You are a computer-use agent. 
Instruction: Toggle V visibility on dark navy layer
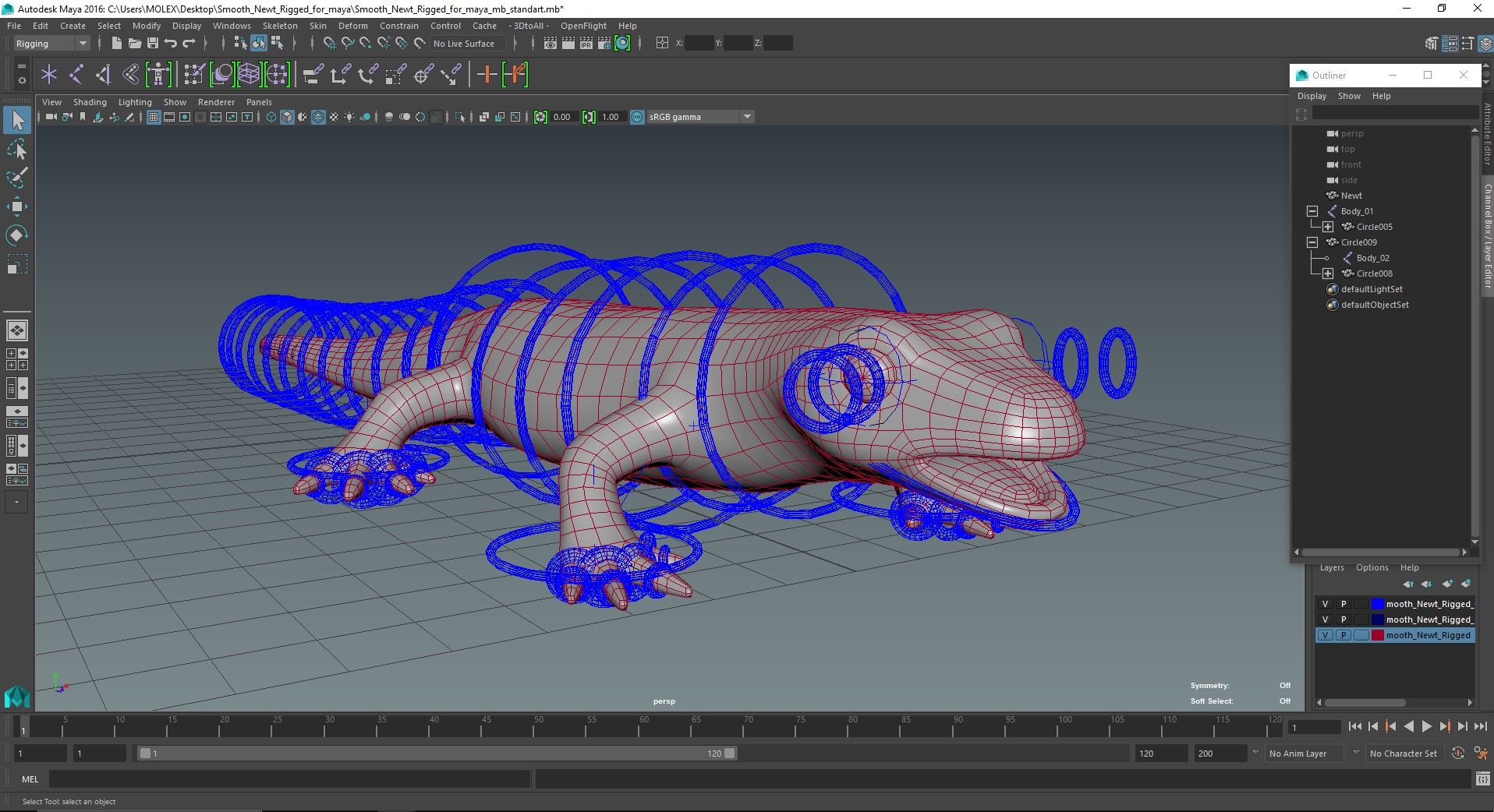tap(1325, 620)
